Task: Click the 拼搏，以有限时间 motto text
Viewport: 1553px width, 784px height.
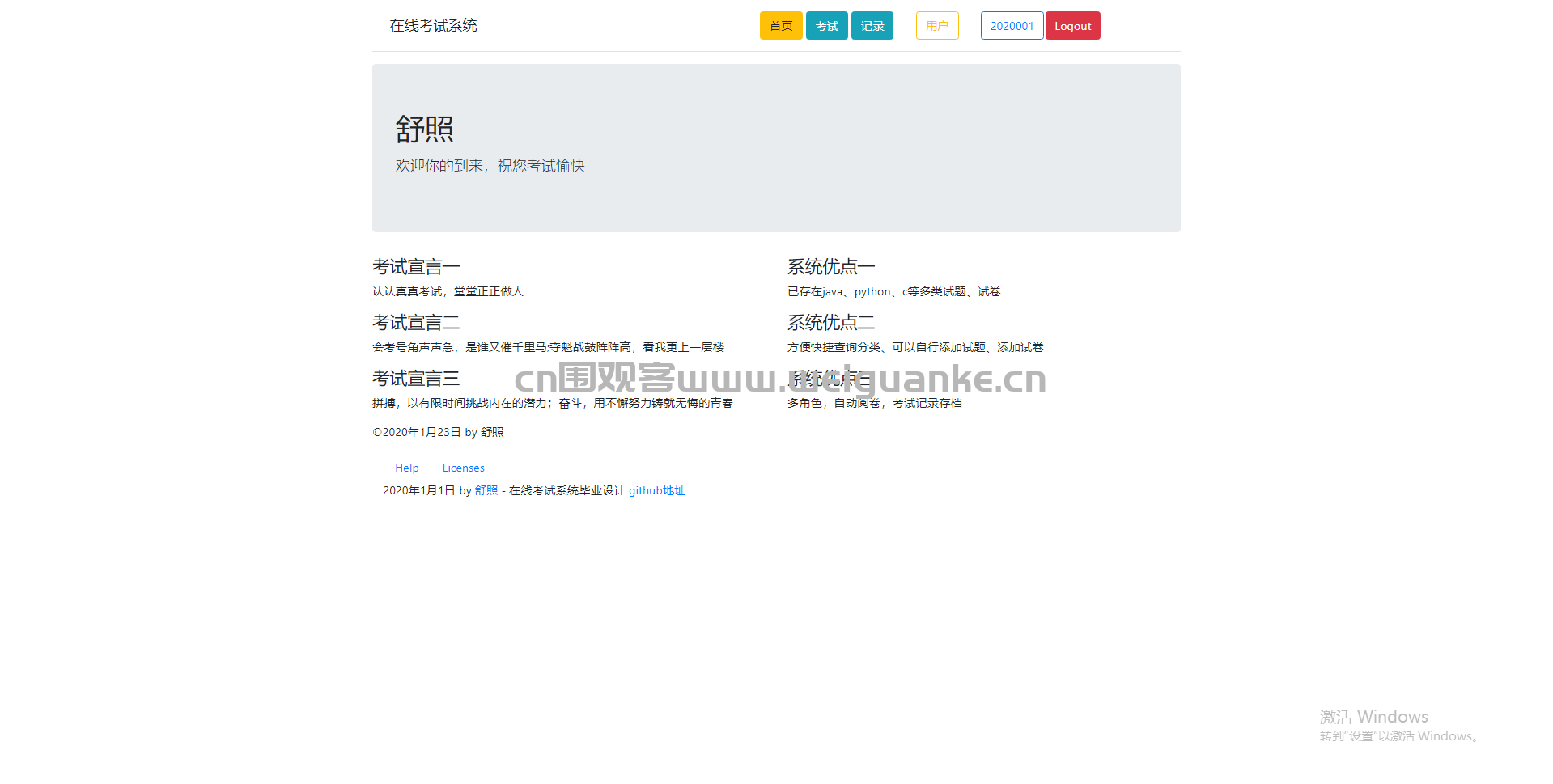Action: coord(553,403)
